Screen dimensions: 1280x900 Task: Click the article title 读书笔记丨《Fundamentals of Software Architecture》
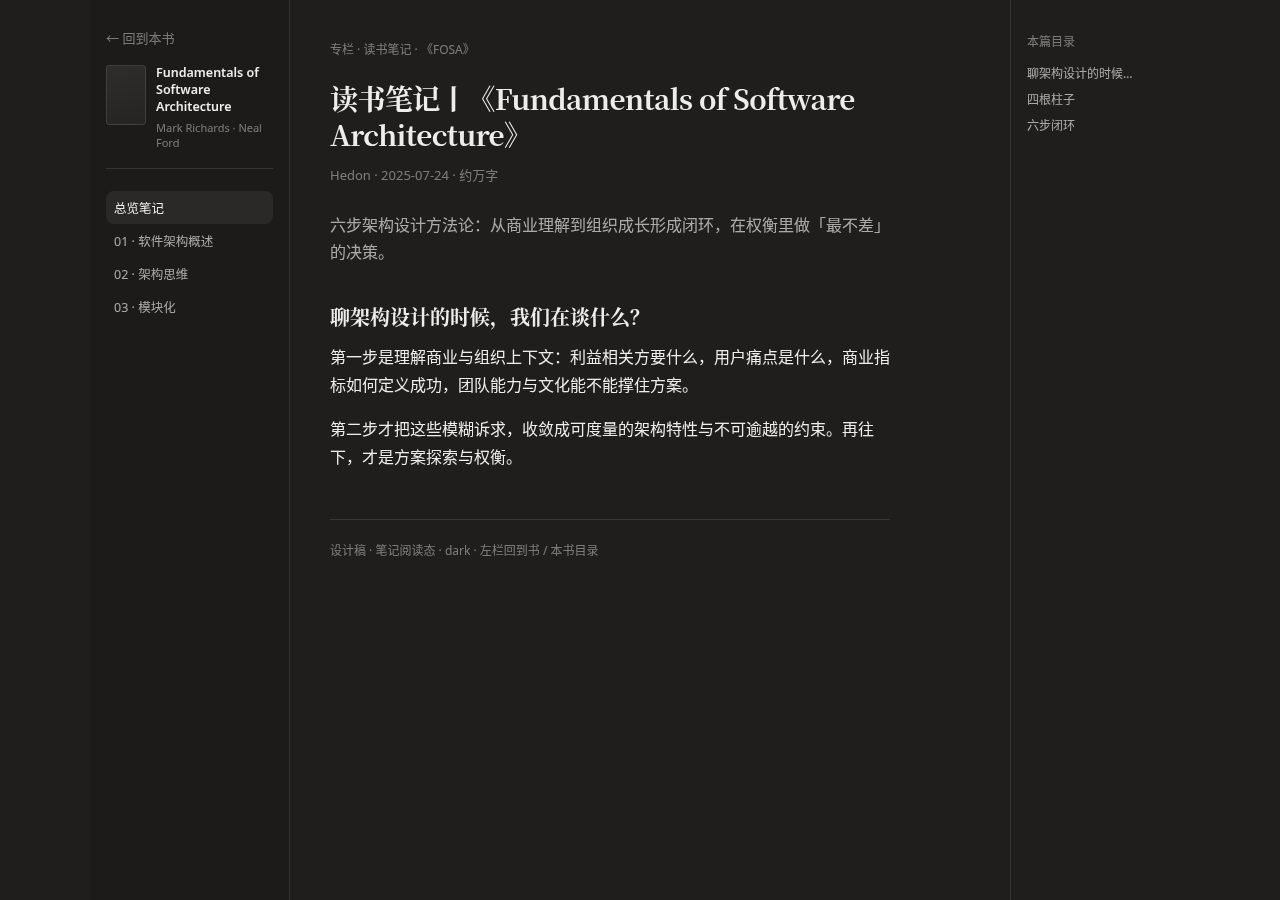tap(592, 117)
